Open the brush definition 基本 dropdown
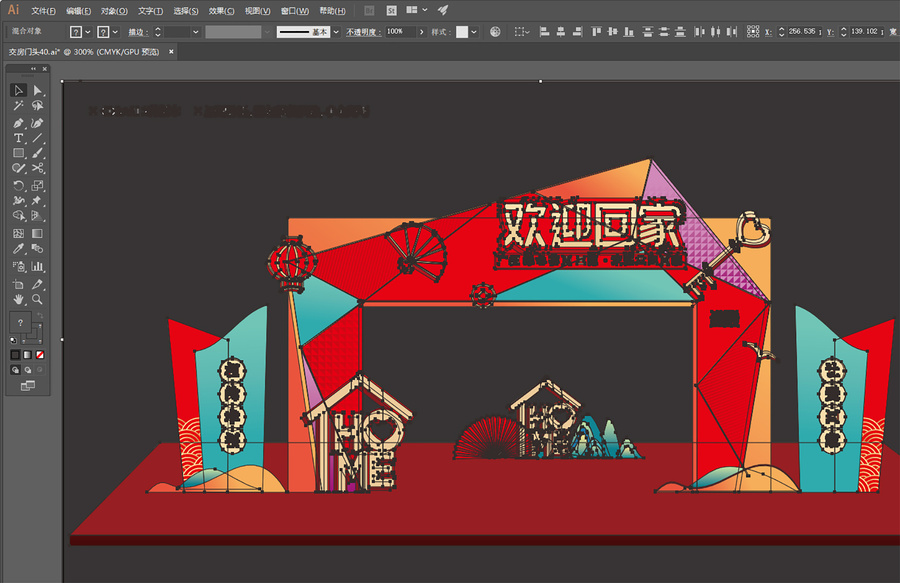900x583 pixels. [336, 32]
